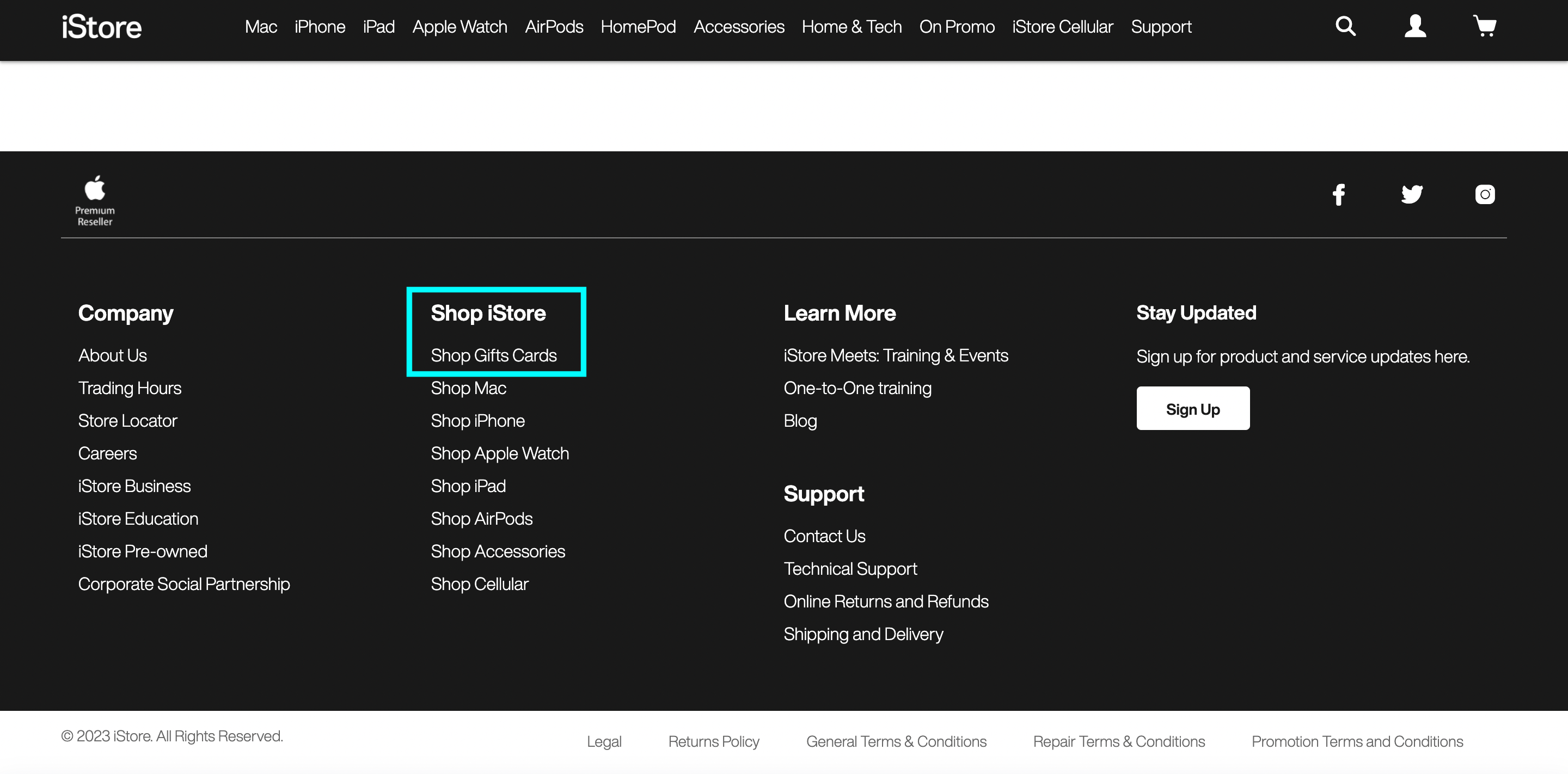Viewport: 1568px width, 774px height.
Task: Open the Blog link
Action: 800,421
